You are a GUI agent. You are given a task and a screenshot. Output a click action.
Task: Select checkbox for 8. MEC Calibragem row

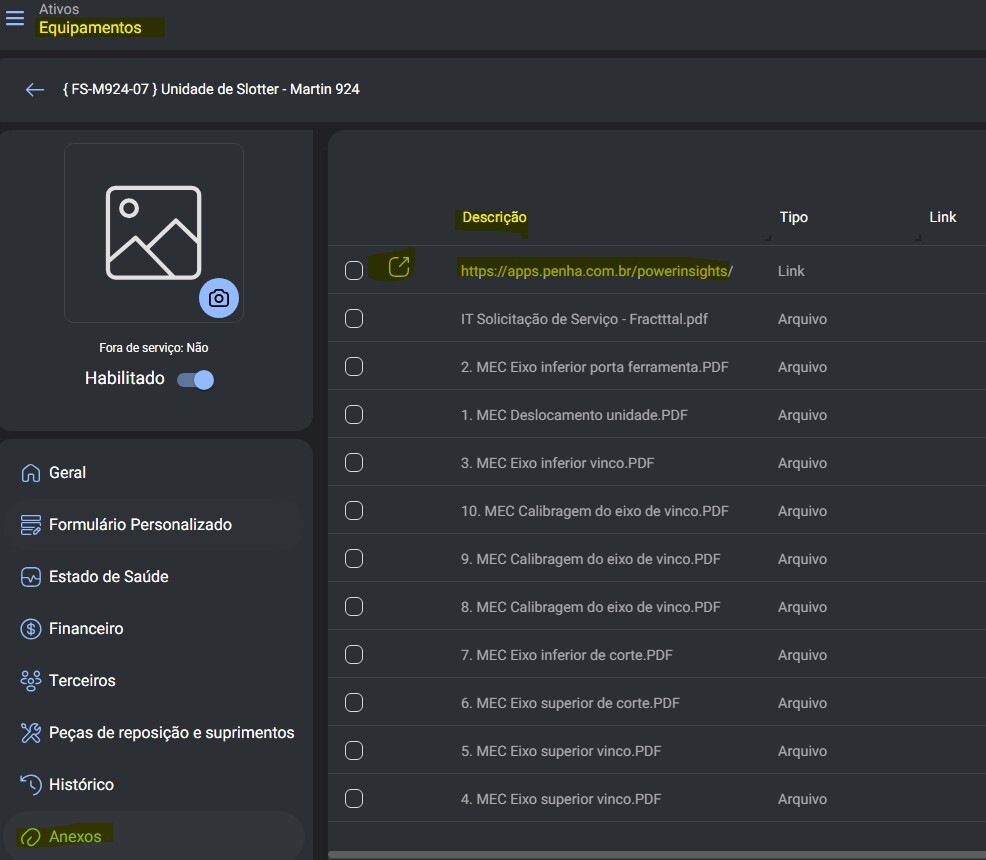point(354,607)
